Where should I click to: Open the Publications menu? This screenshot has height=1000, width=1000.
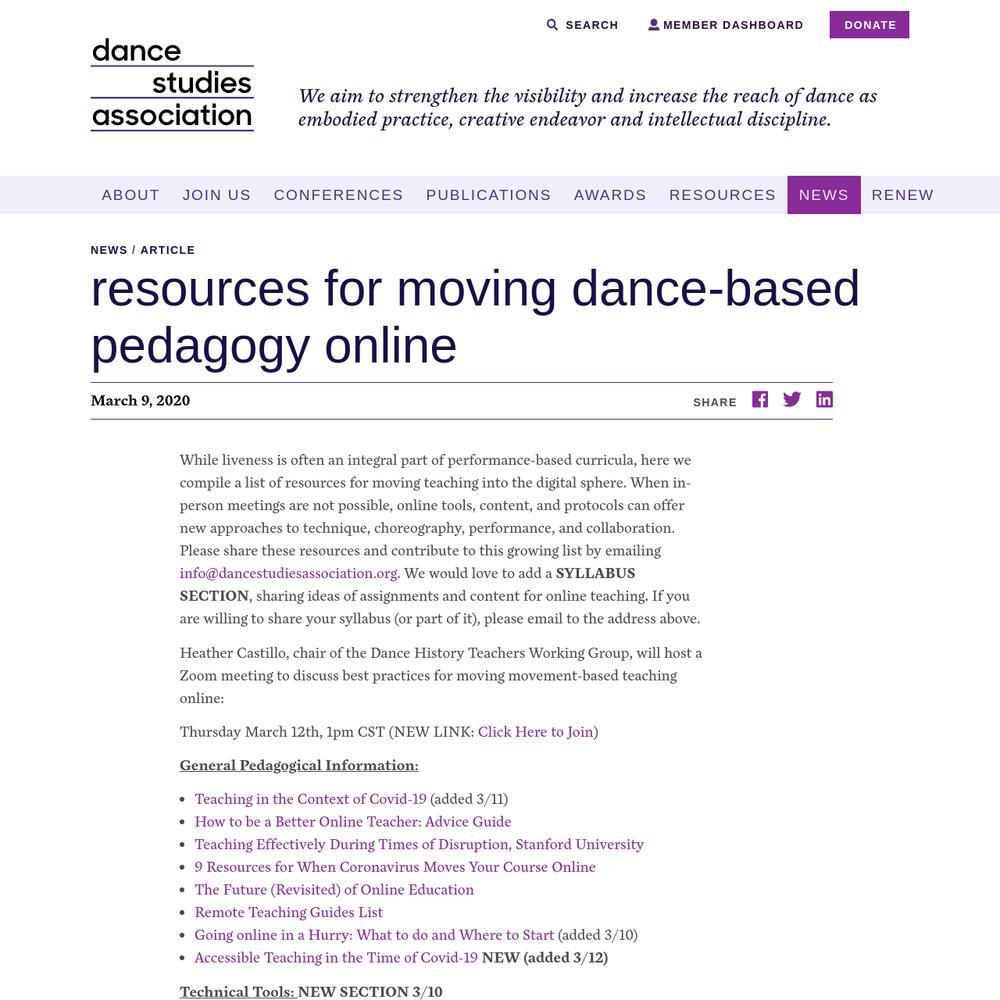click(489, 195)
